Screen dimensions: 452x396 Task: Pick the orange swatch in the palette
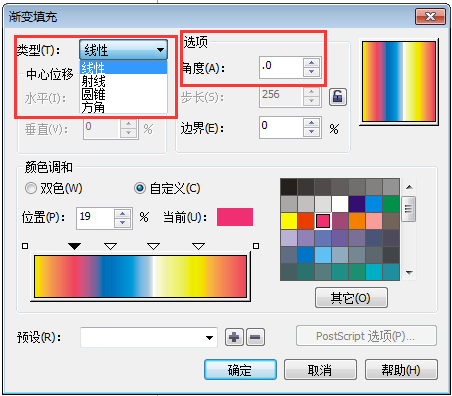[357, 221]
